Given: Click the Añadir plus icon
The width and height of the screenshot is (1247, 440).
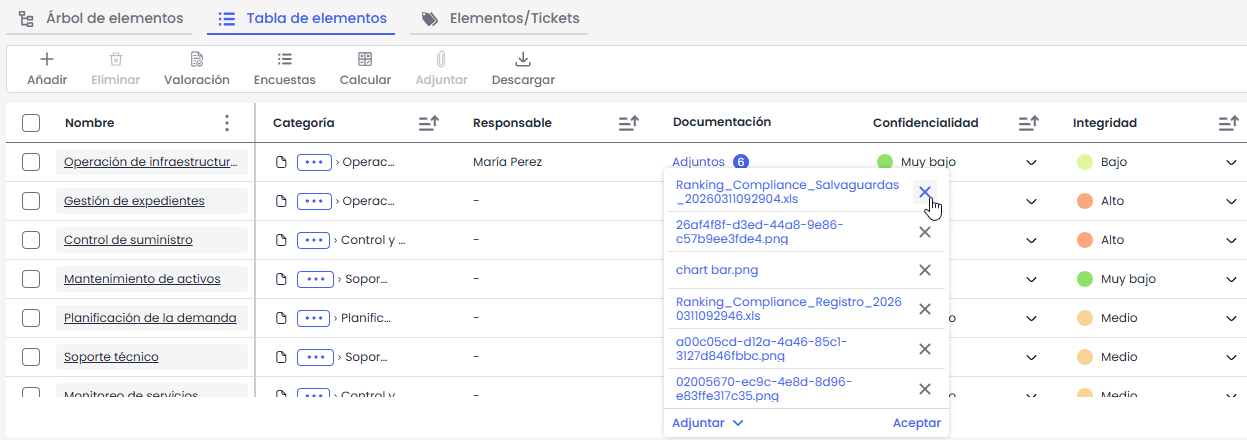Looking at the screenshot, I should pos(47,60).
